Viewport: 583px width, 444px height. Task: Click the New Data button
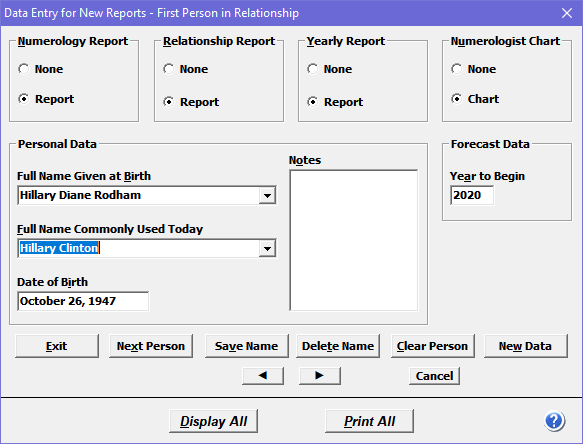(526, 346)
